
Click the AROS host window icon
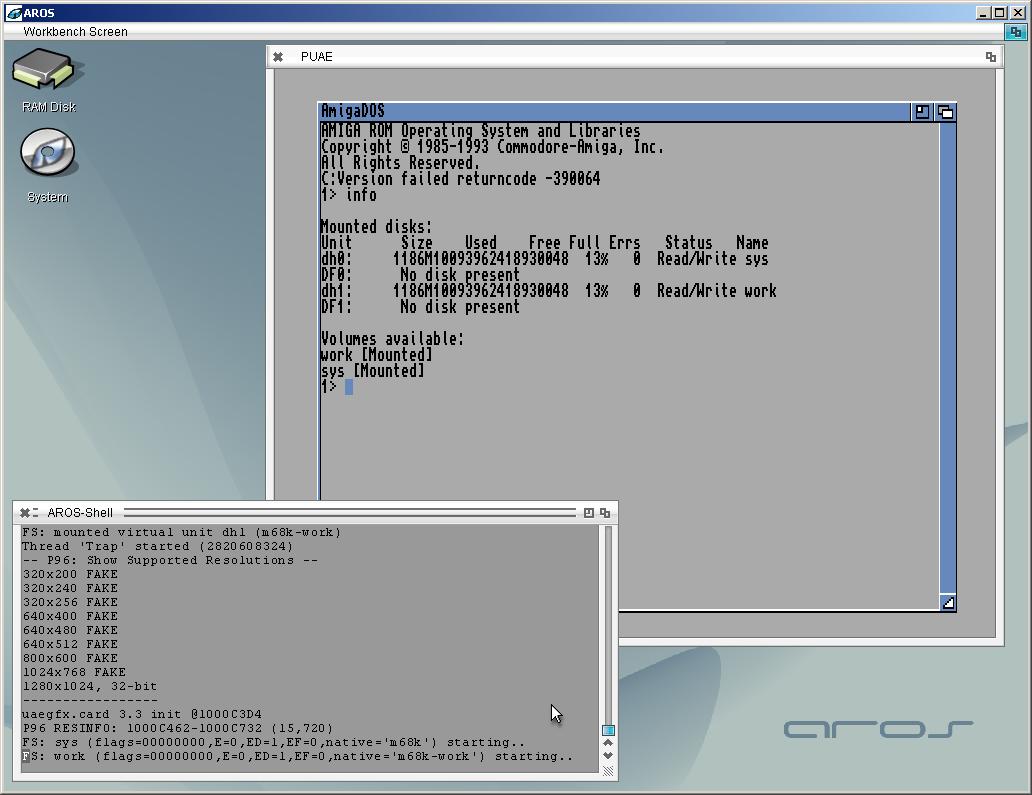point(14,13)
